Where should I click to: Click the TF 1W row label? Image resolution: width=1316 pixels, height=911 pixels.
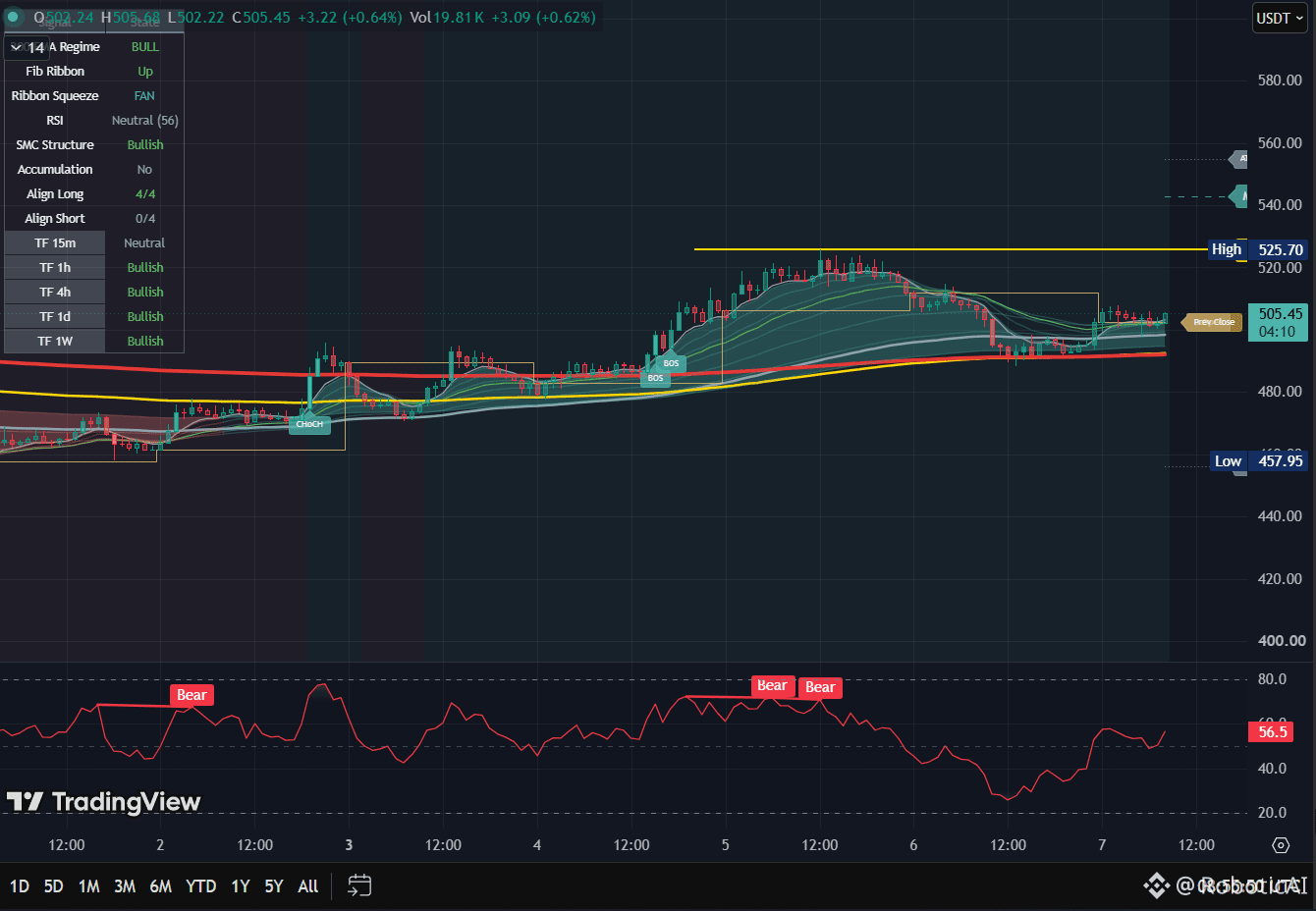(55, 342)
